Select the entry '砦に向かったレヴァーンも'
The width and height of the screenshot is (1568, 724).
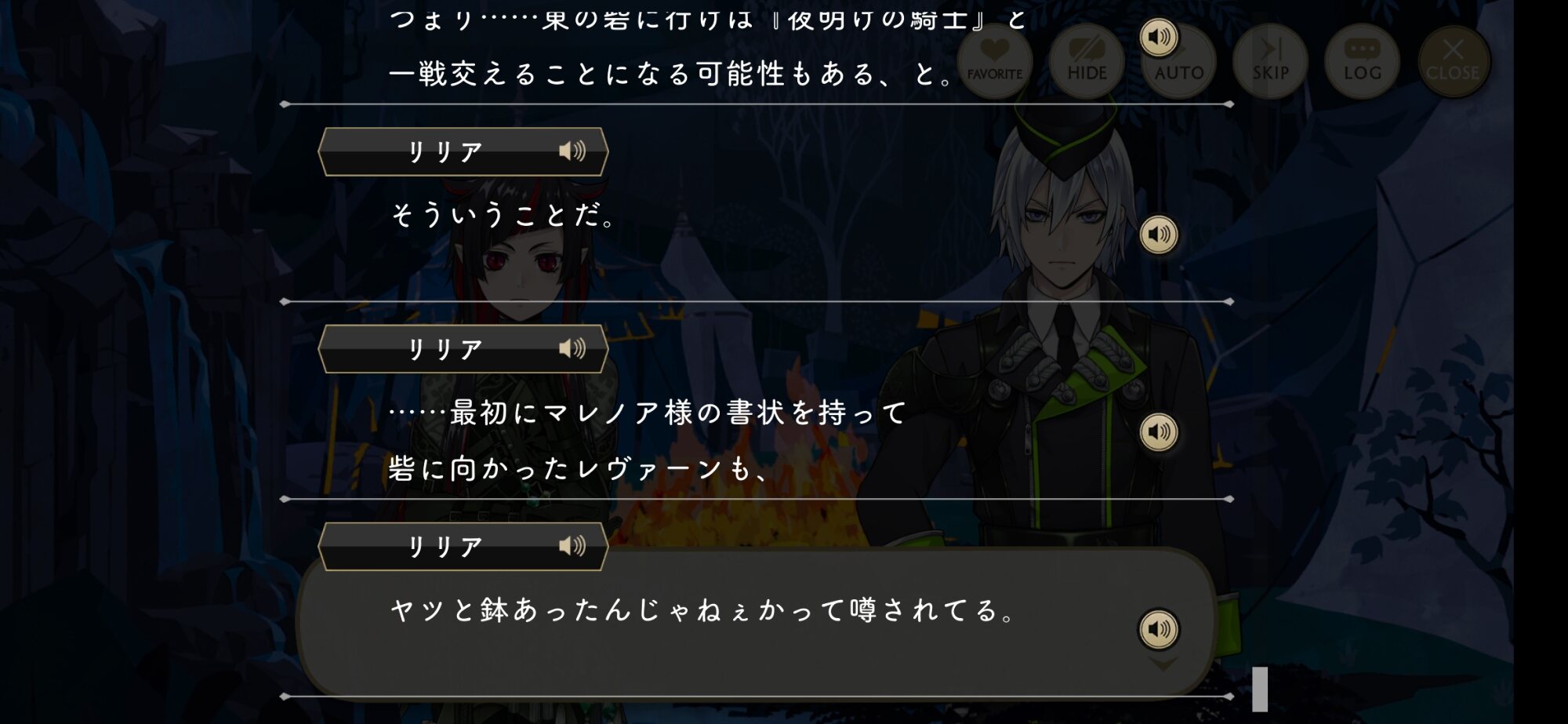pyautogui.click(x=579, y=469)
